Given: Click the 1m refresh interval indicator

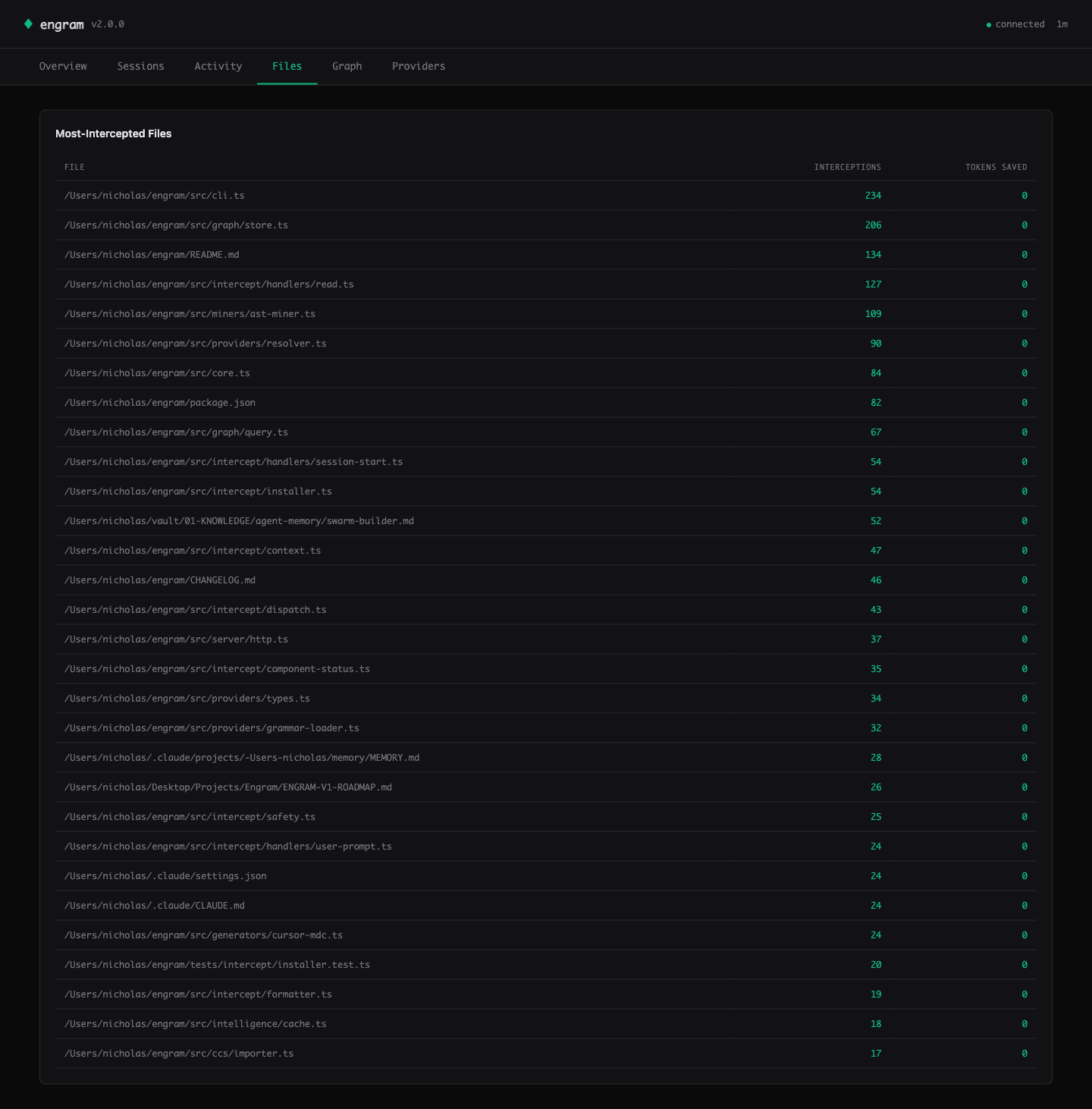Looking at the screenshot, I should tap(1062, 24).
